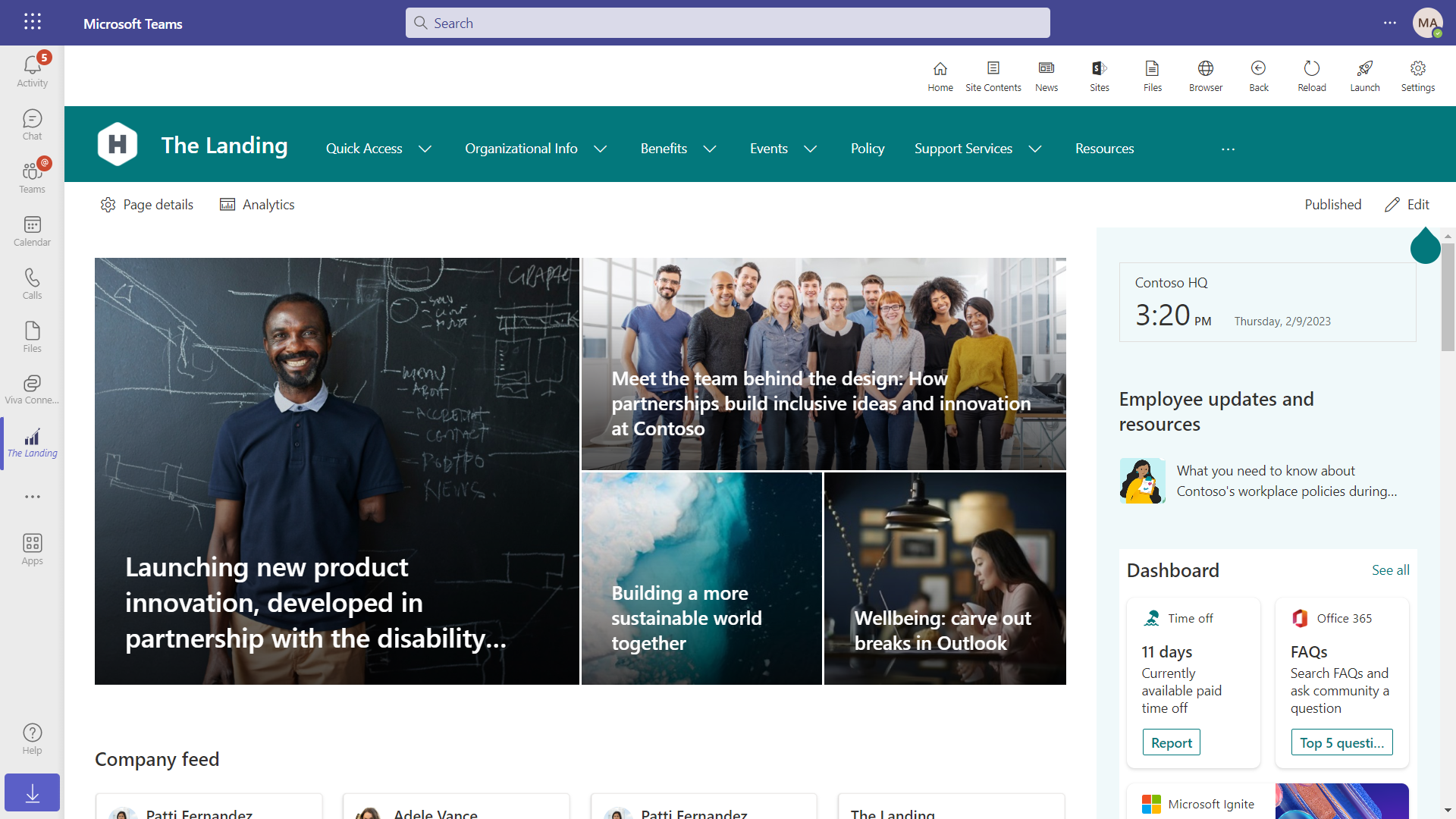Open Calls in the left sidebar
Image resolution: width=1456 pixels, height=819 pixels.
32,284
